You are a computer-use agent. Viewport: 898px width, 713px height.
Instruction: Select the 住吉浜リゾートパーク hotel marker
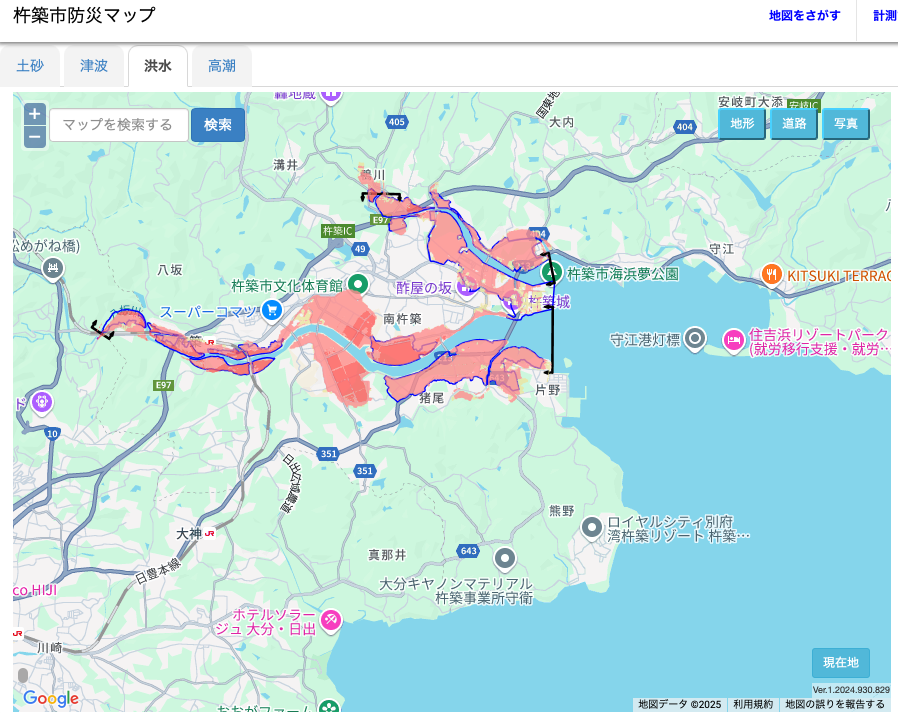[x=734, y=340]
